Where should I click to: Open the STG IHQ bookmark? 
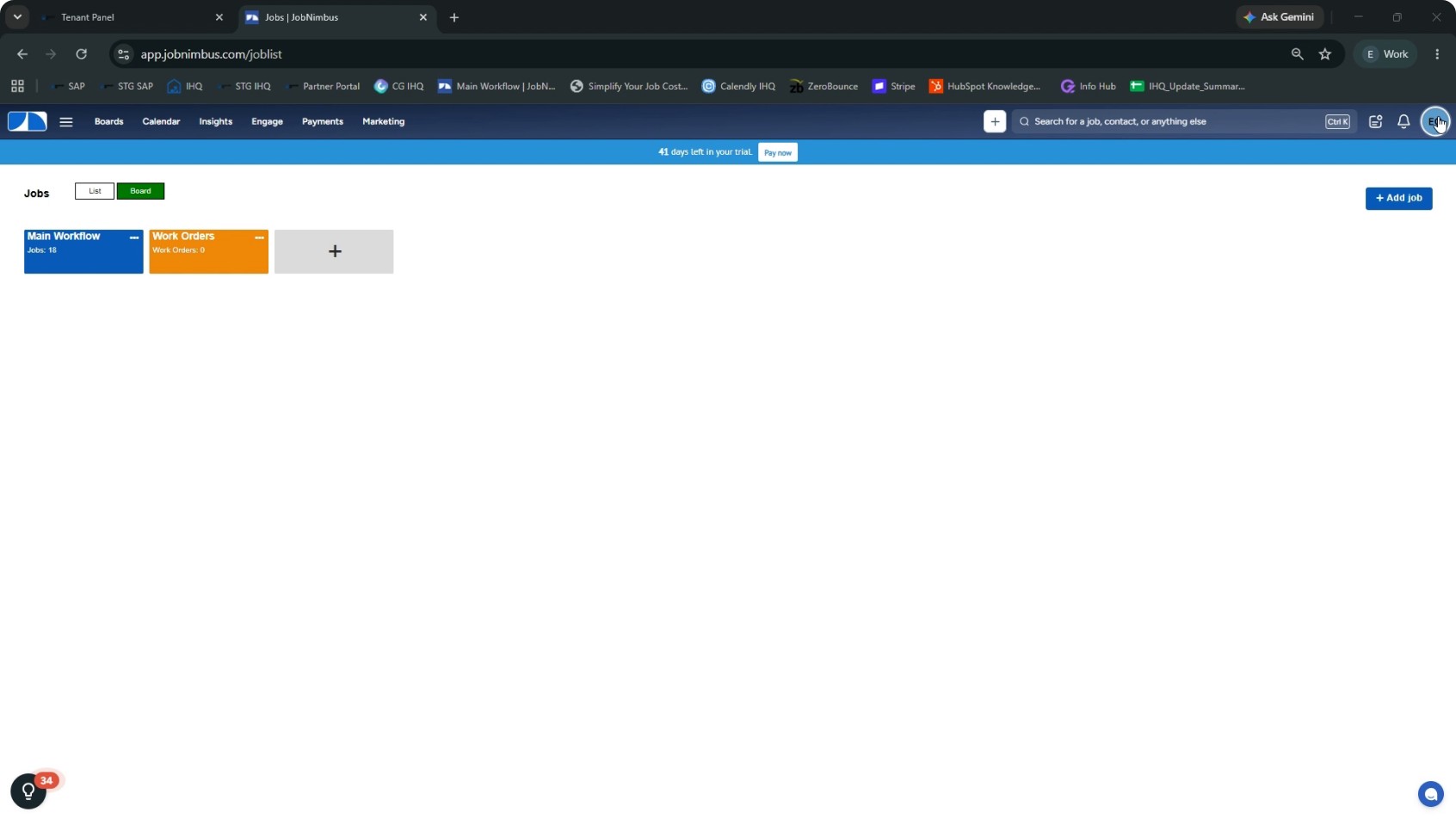click(x=244, y=86)
